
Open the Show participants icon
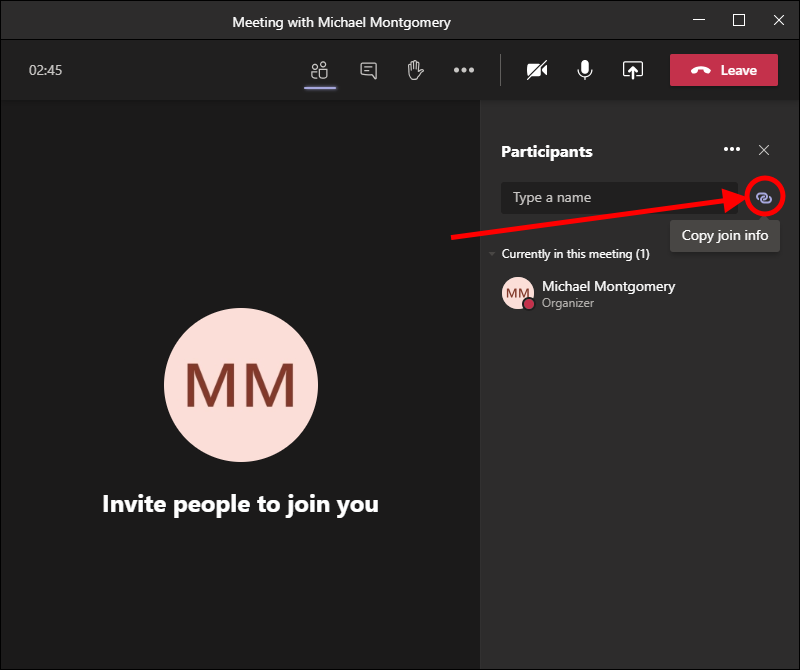tap(319, 70)
